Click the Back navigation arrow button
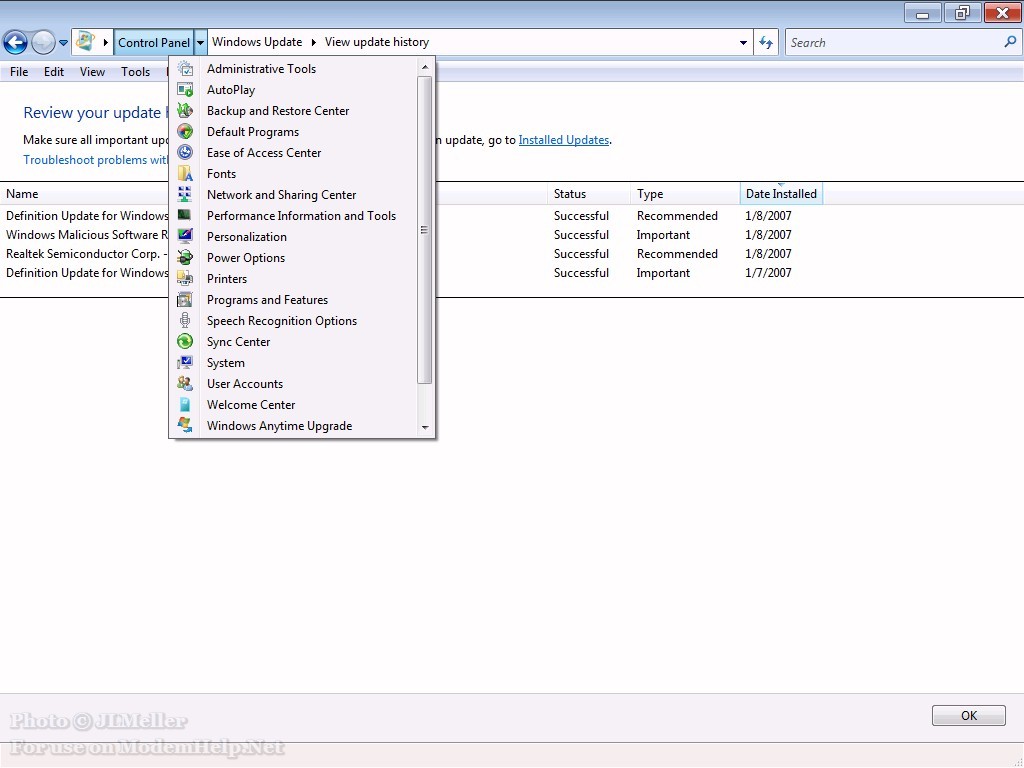Screen dimensions: 1024x768 pyautogui.click(x=15, y=42)
